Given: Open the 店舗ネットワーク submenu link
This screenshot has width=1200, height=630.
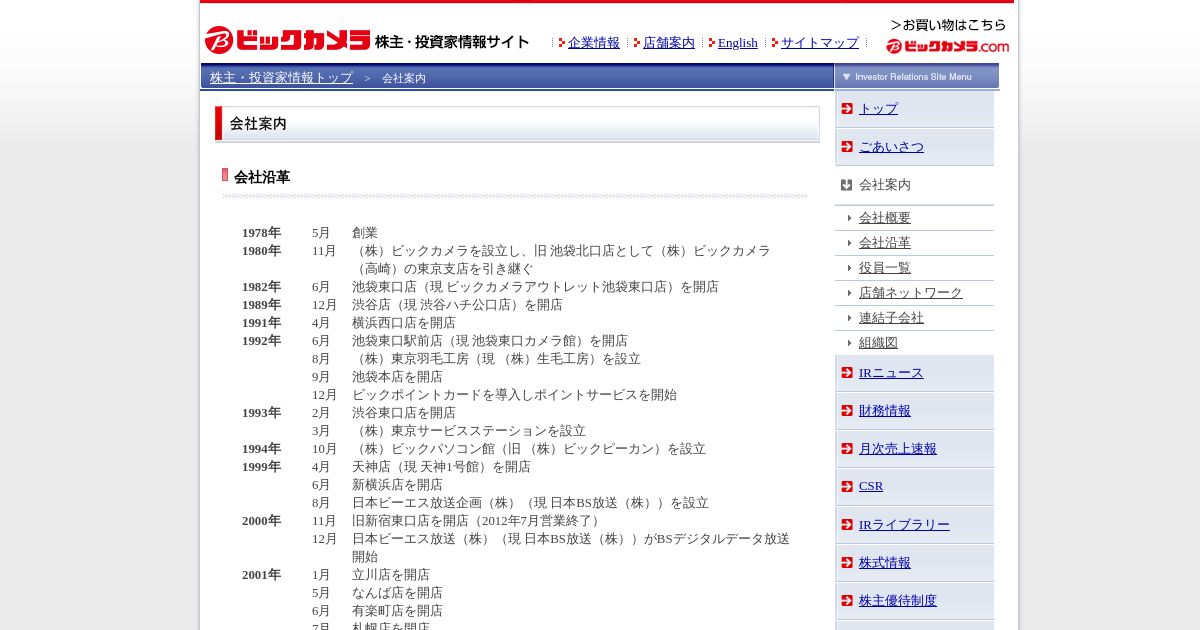Looking at the screenshot, I should 911,293.
